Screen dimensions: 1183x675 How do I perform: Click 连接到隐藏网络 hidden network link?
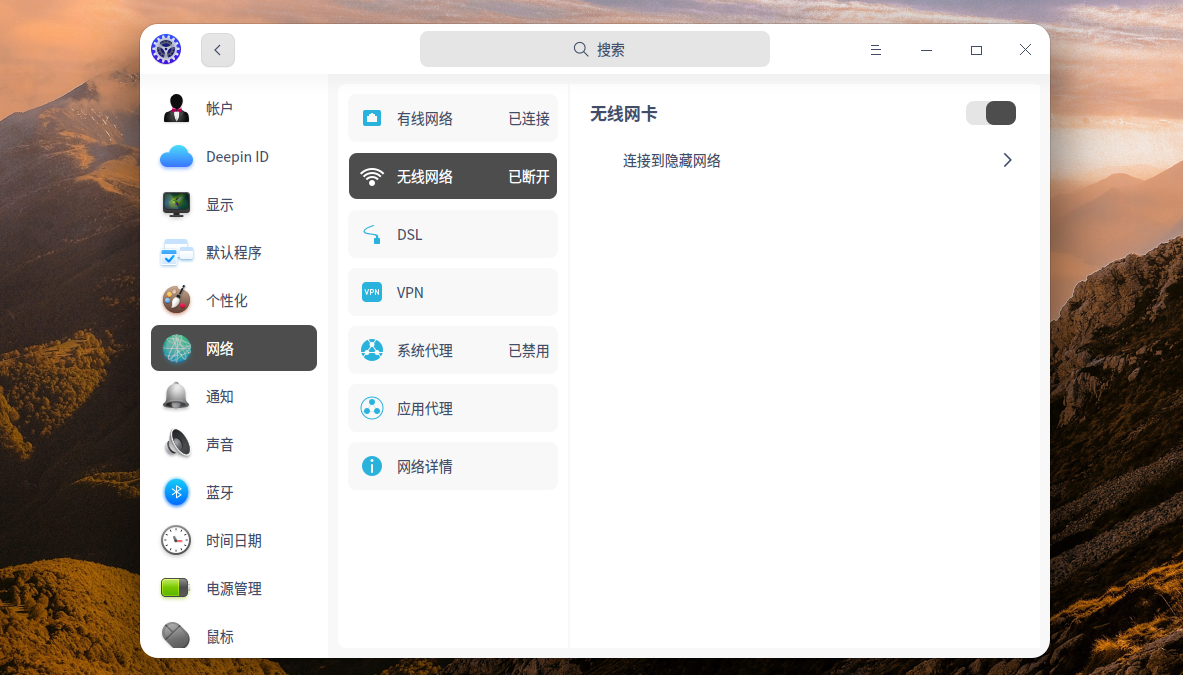pyautogui.click(x=671, y=161)
